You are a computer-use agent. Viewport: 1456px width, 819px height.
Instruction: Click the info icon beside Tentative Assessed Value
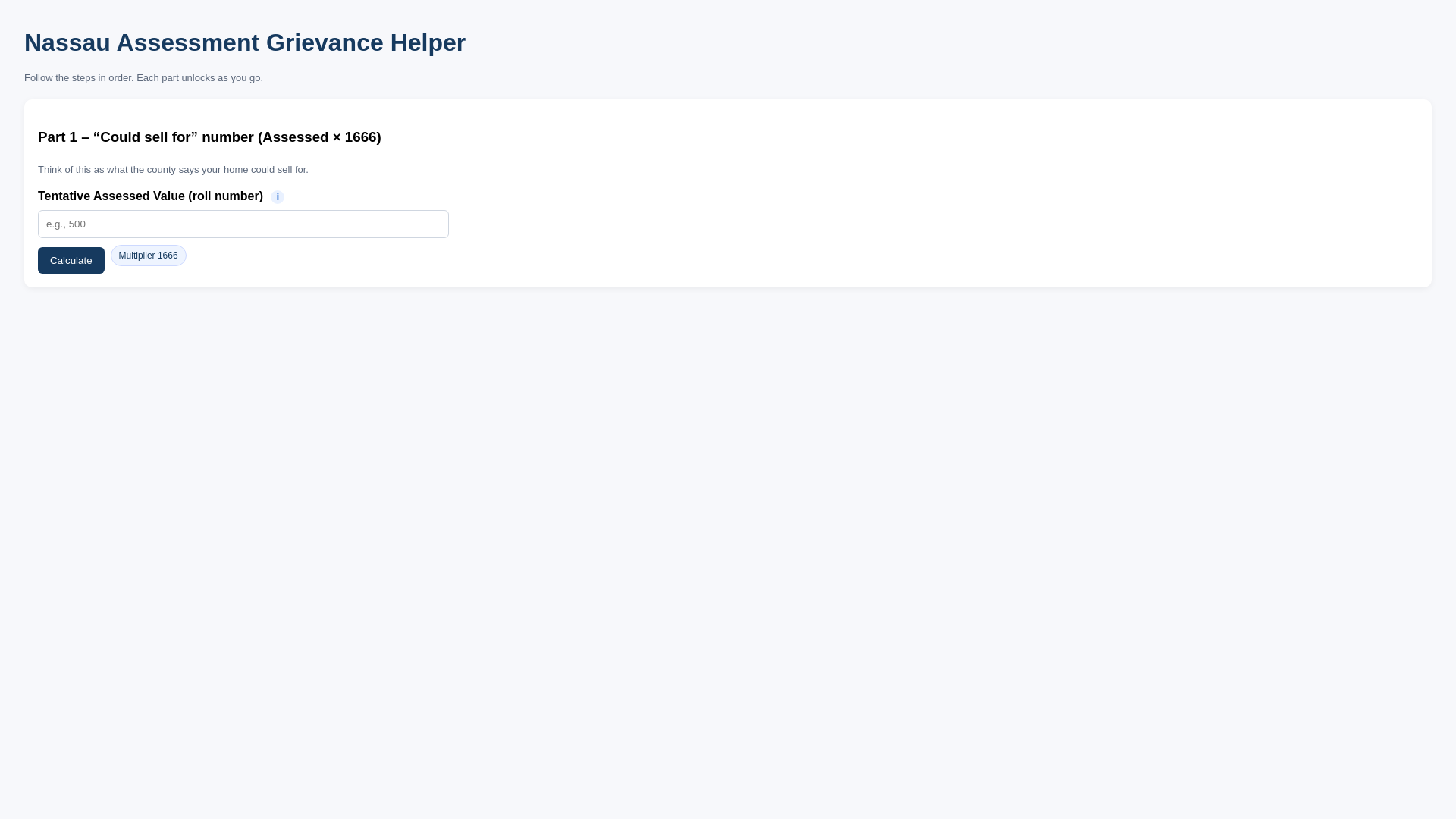[x=278, y=197]
